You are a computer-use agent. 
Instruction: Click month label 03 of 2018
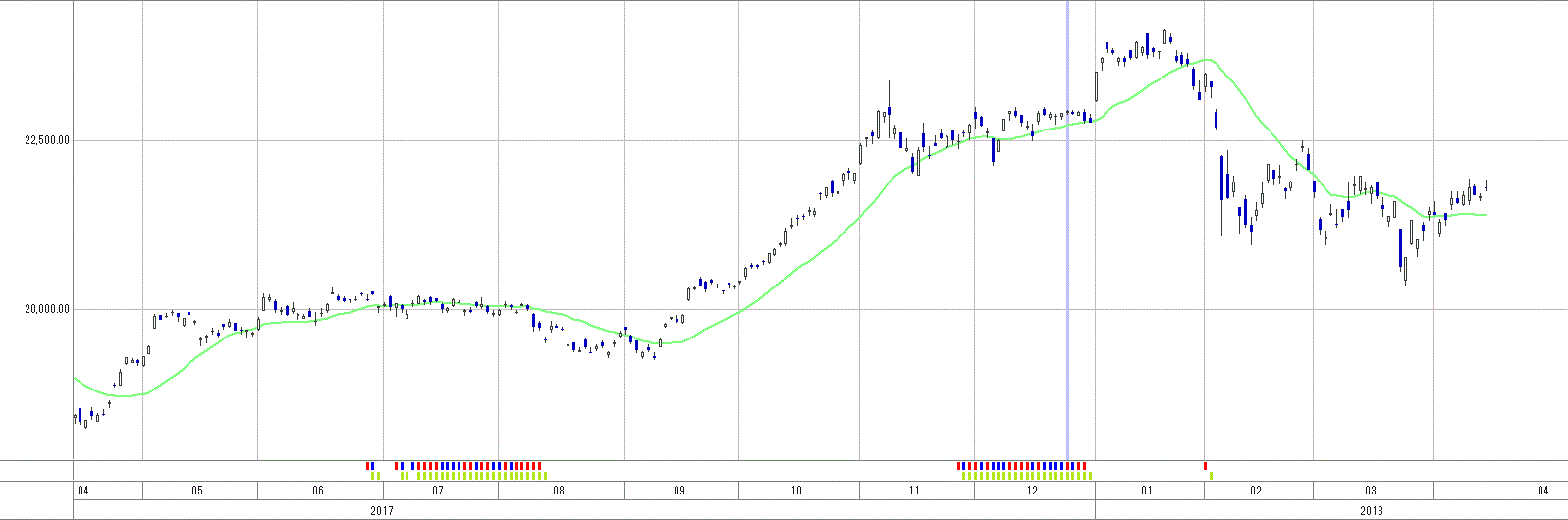[x=1371, y=491]
